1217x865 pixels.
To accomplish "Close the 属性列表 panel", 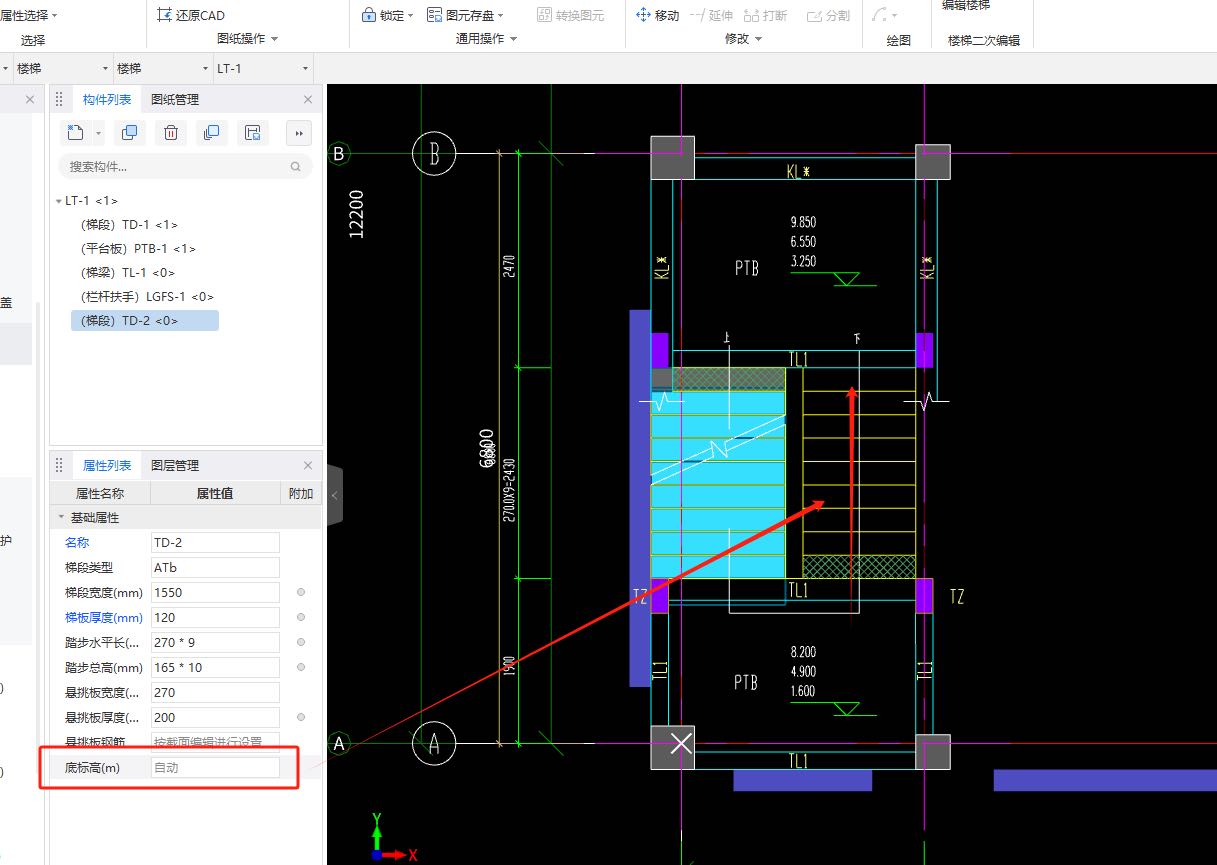I will coord(308,465).
